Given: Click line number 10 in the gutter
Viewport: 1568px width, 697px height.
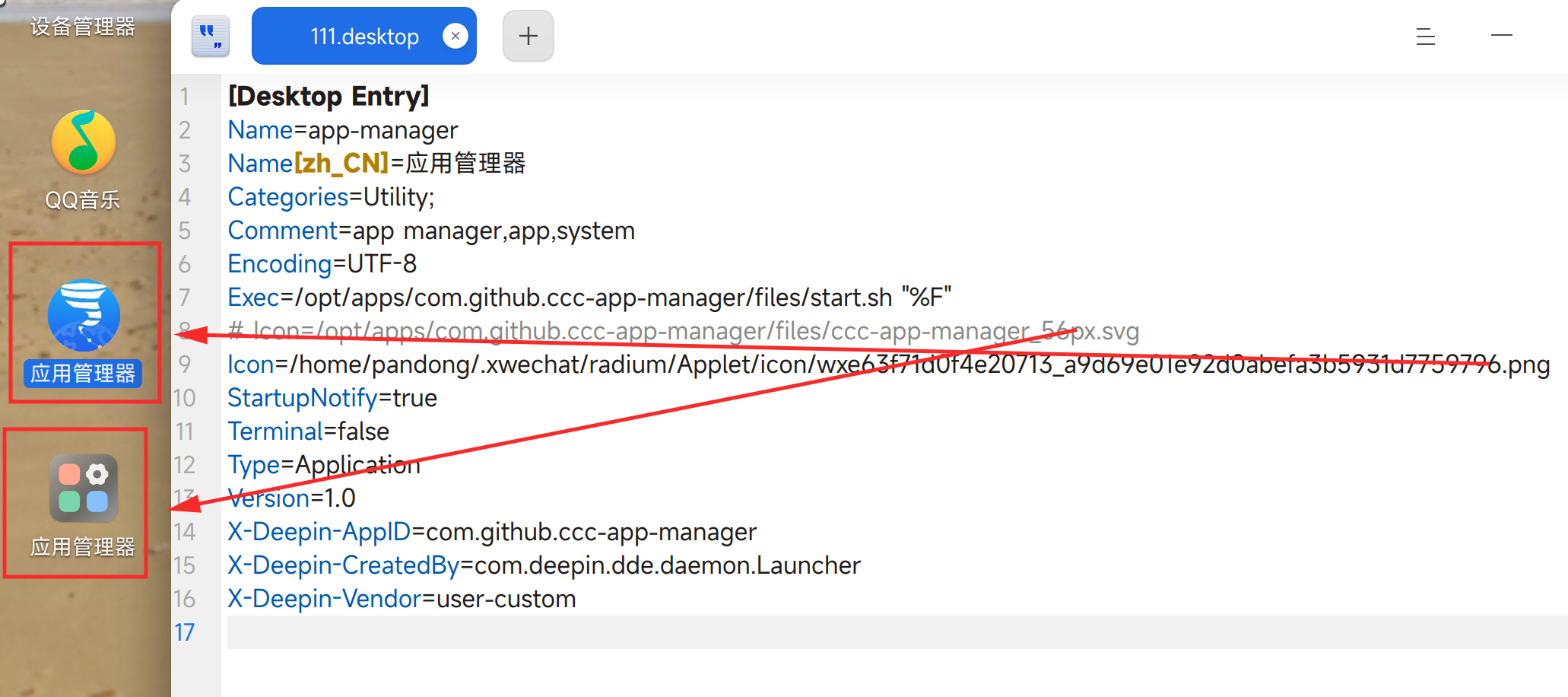Looking at the screenshot, I should pyautogui.click(x=185, y=398).
